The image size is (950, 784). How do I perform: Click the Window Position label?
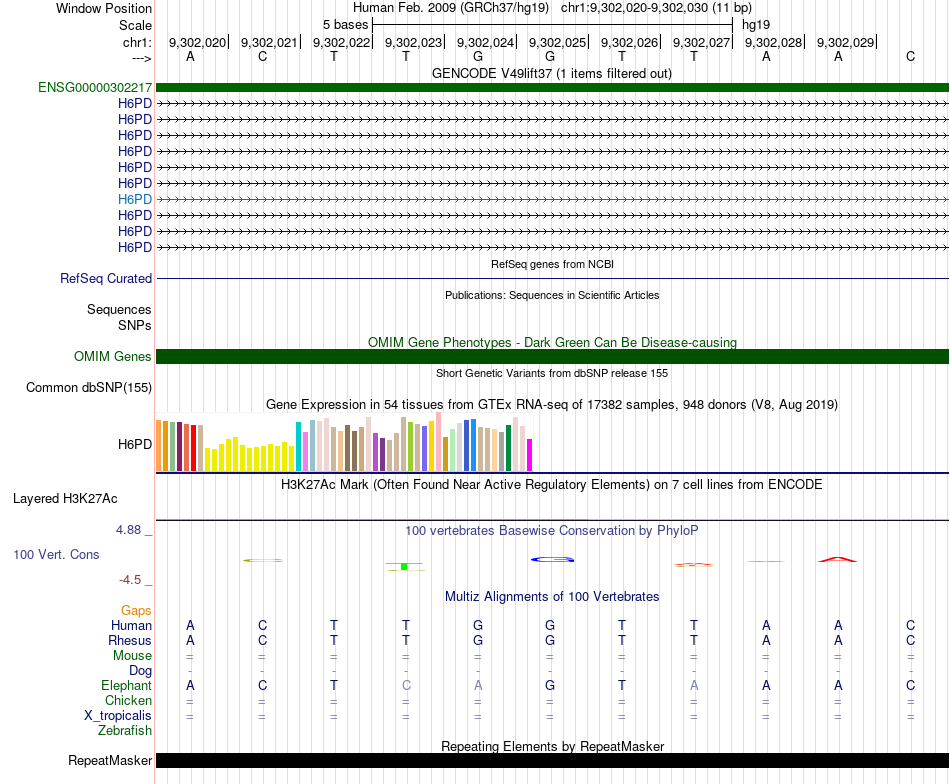[x=104, y=8]
